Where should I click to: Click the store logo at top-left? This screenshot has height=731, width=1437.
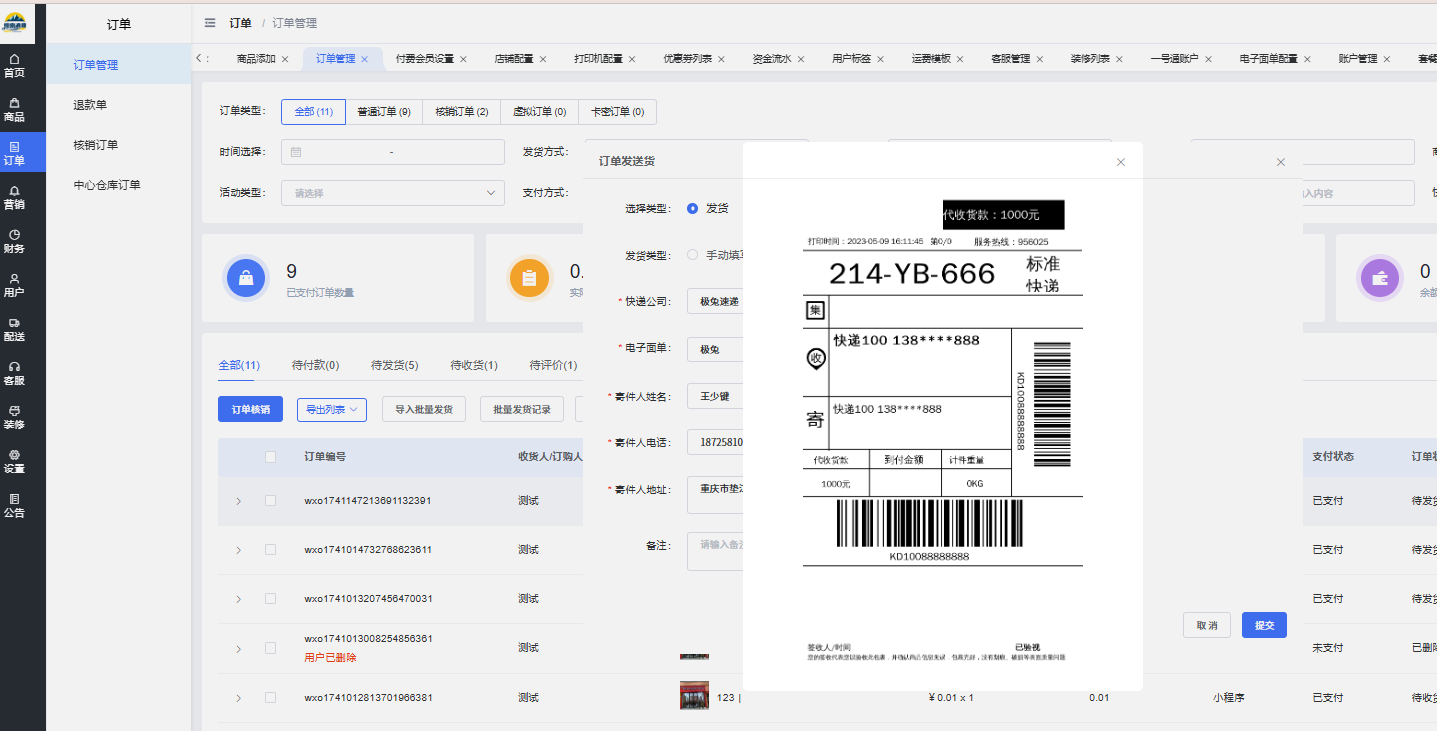click(15, 22)
